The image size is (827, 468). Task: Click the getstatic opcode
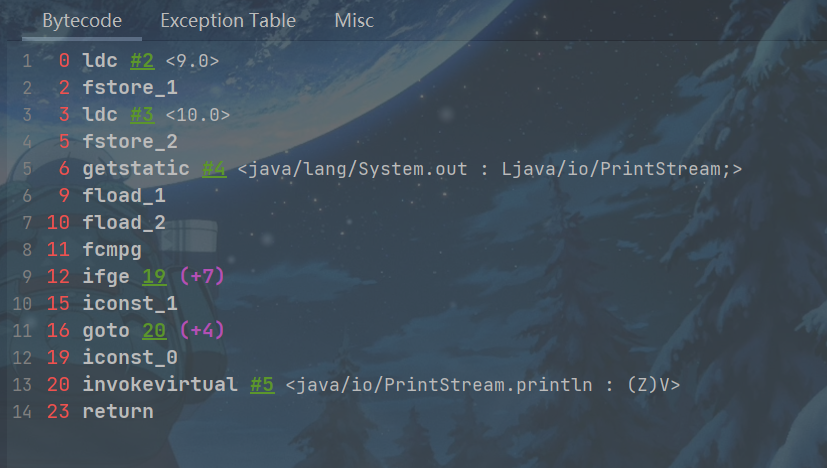pos(136,169)
